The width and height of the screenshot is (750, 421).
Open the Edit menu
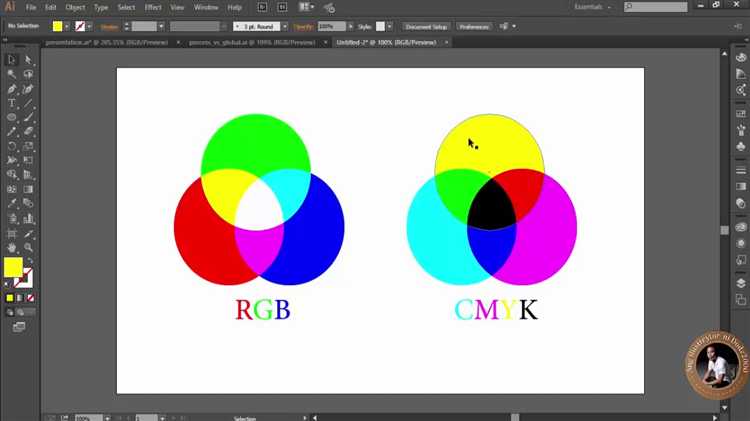50,8
